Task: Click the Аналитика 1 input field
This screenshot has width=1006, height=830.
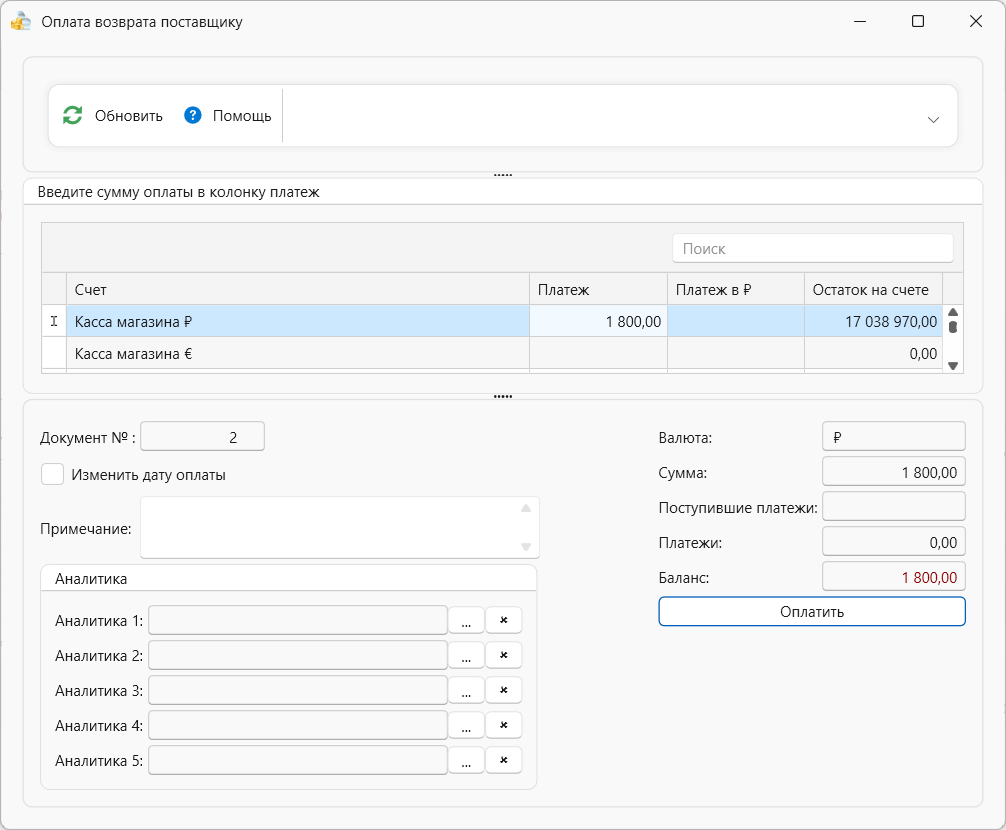Action: [298, 620]
